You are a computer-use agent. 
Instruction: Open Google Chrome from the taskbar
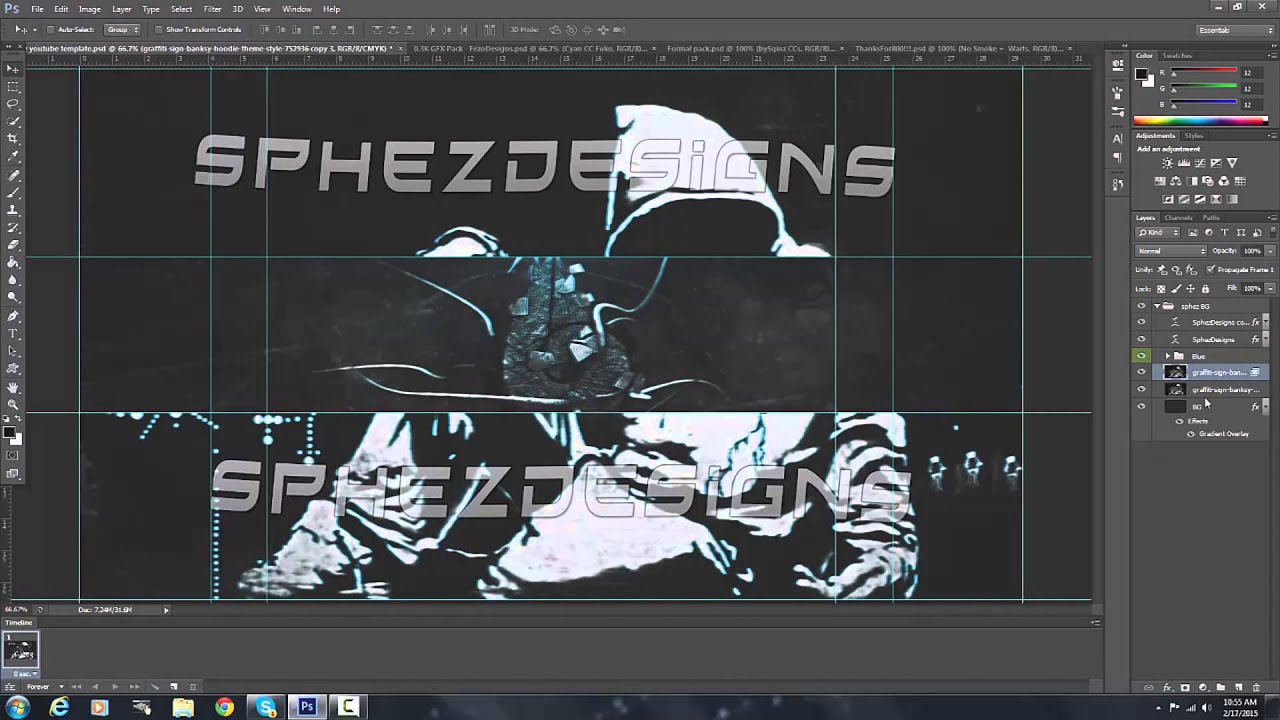(x=224, y=707)
